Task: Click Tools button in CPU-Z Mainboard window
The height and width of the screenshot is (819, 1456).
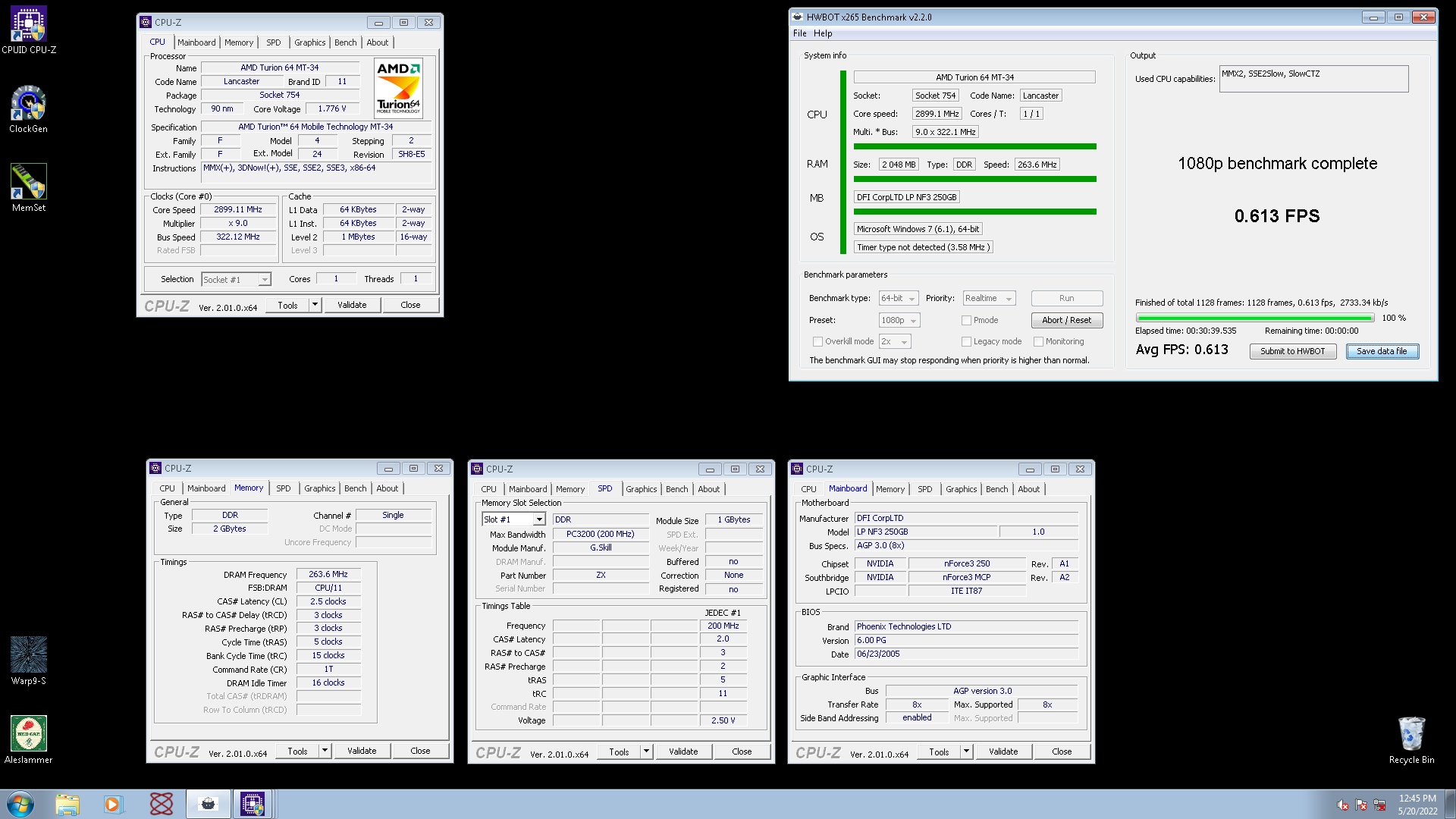Action: pyautogui.click(x=939, y=752)
